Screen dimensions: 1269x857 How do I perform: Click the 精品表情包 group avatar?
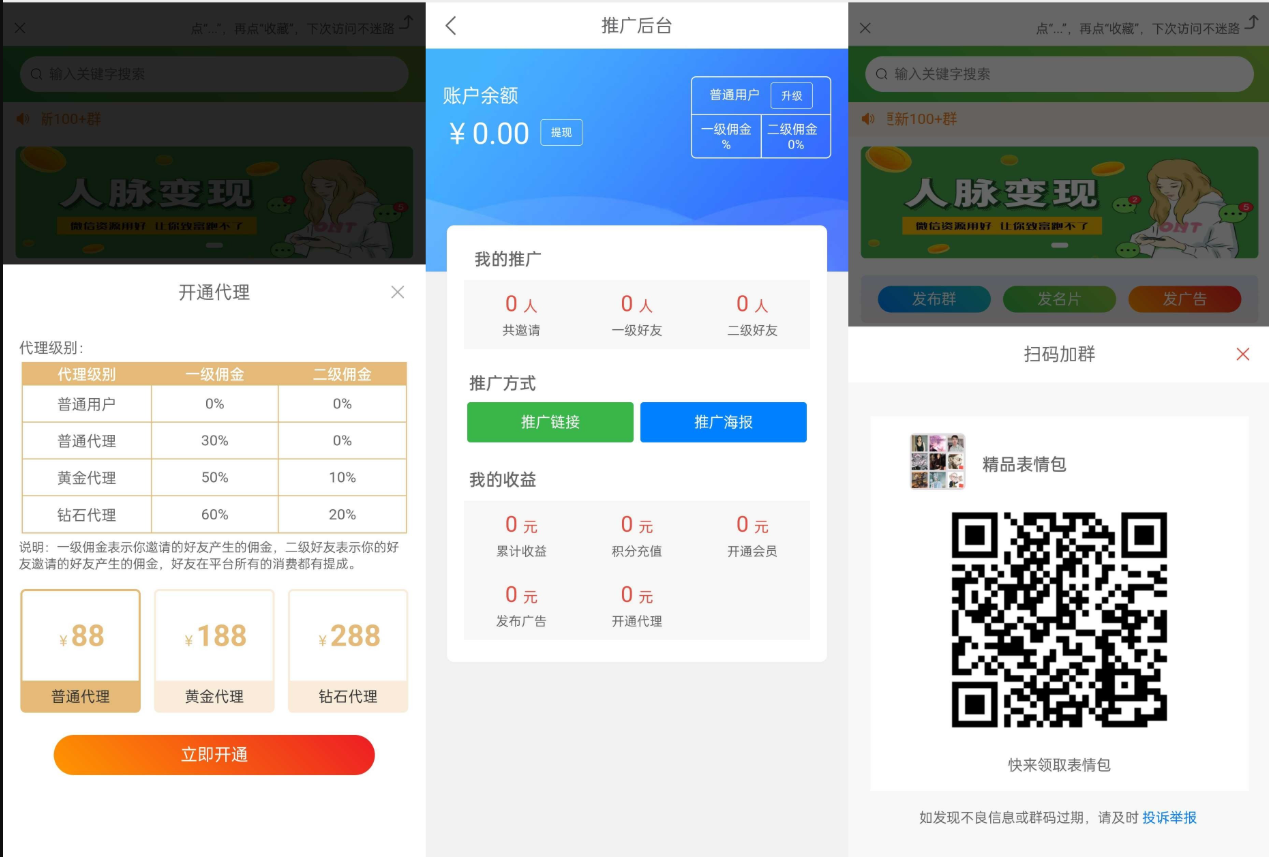pos(937,462)
